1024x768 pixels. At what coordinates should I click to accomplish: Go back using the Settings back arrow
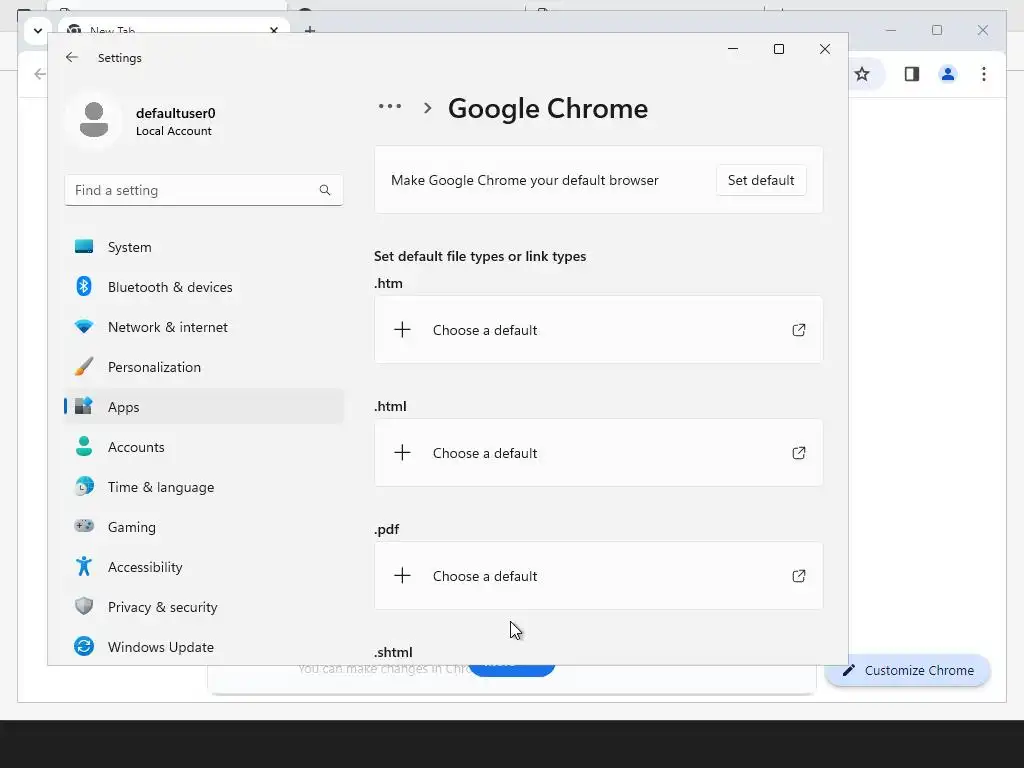pos(72,57)
